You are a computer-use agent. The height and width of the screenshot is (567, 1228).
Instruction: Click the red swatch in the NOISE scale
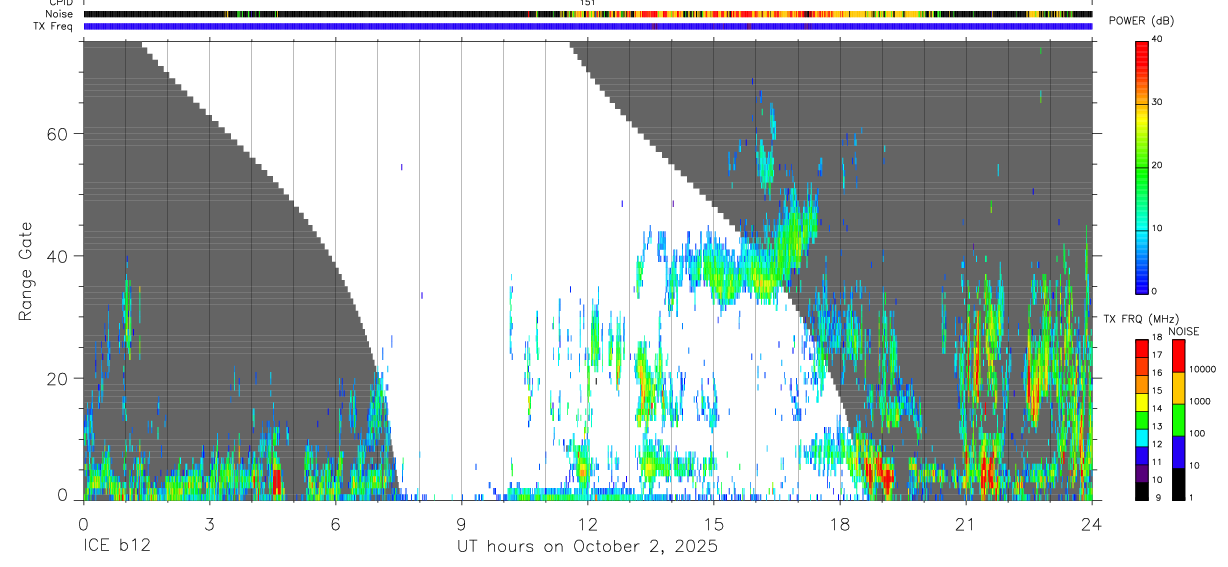[x=1179, y=356]
